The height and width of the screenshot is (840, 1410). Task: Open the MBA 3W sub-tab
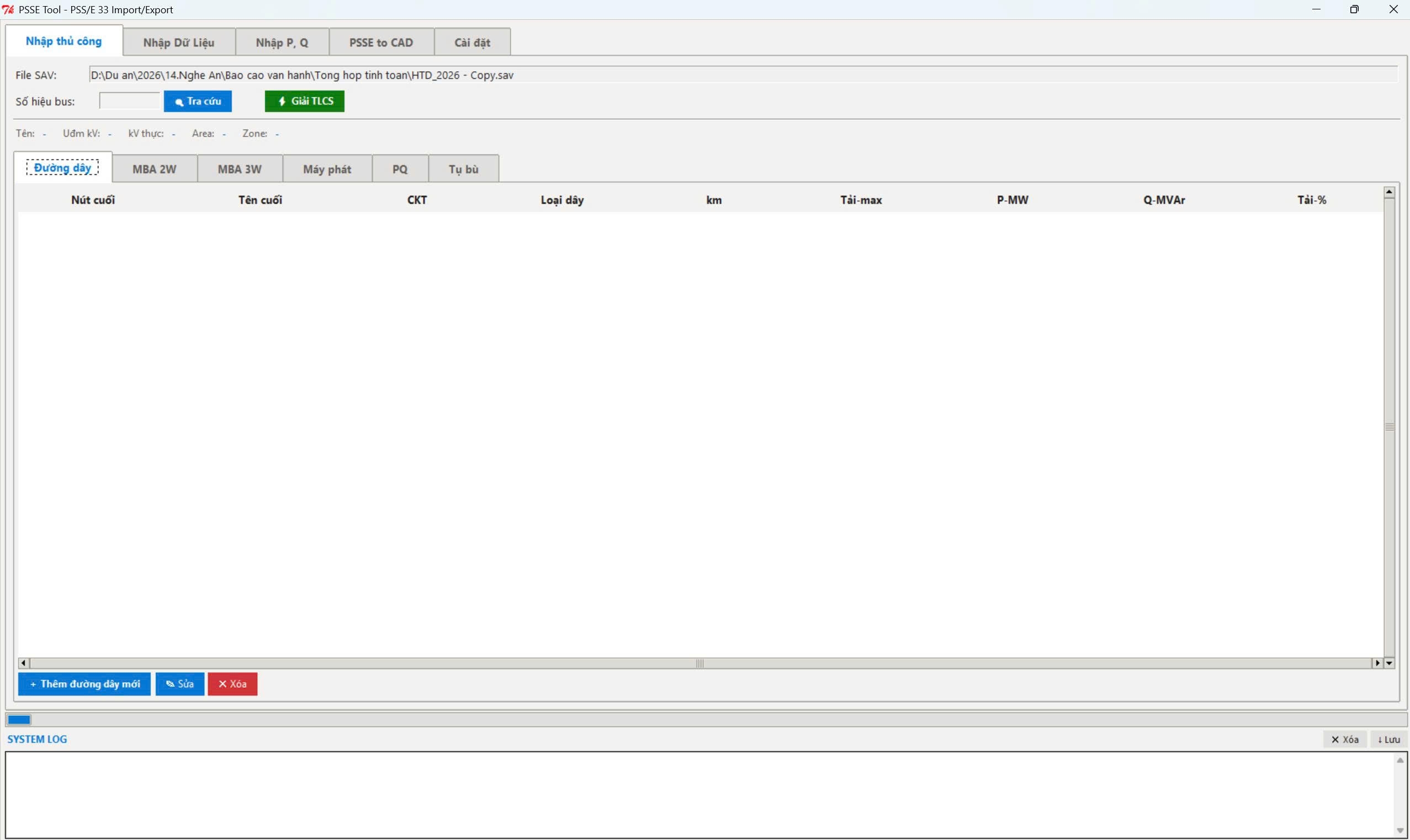click(x=240, y=169)
